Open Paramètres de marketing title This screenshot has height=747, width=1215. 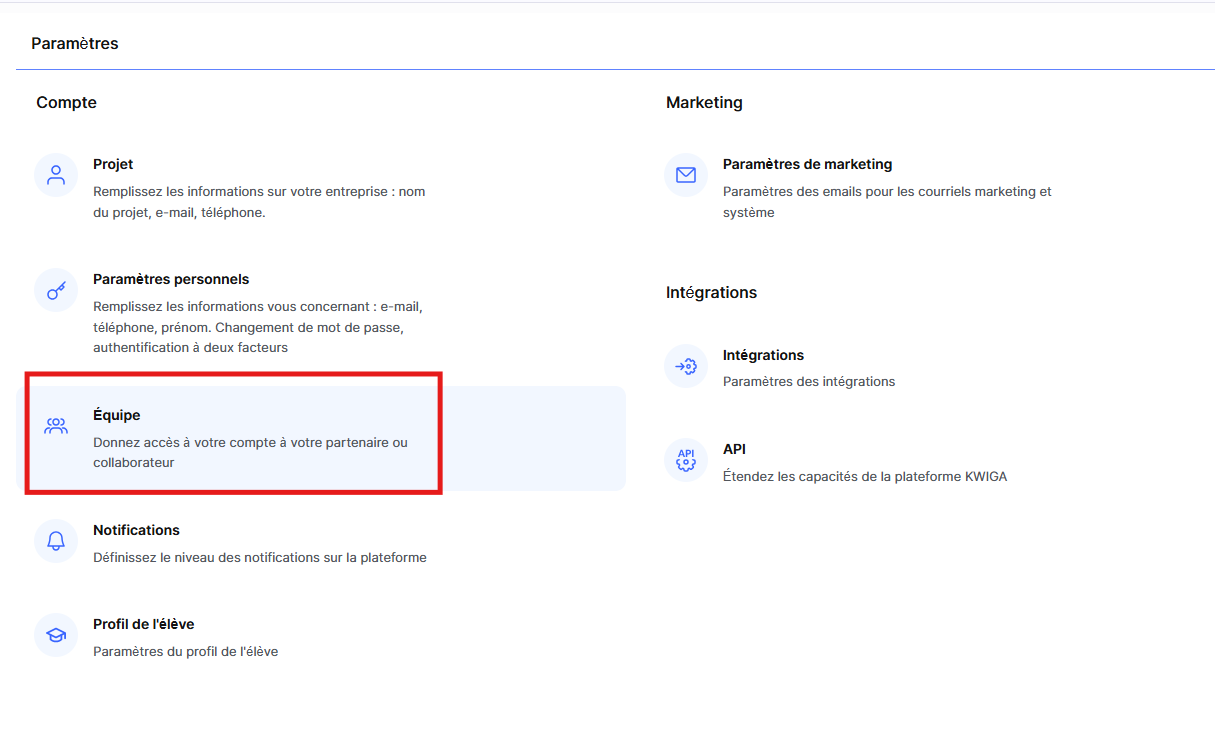[807, 164]
